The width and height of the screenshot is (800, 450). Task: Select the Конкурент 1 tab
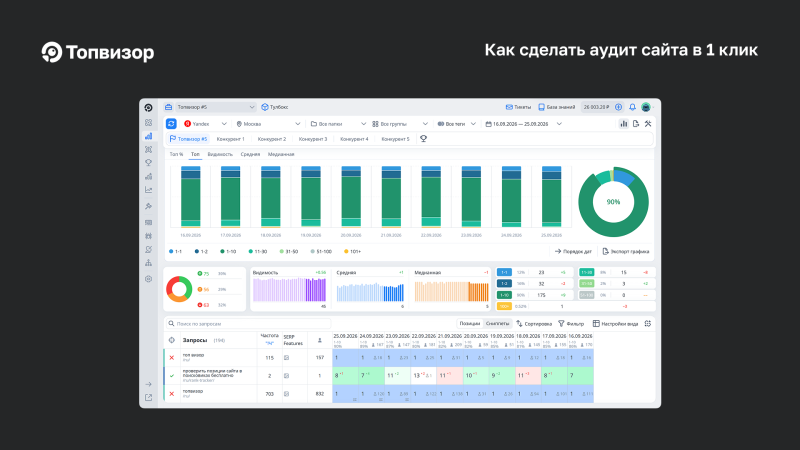pos(231,139)
